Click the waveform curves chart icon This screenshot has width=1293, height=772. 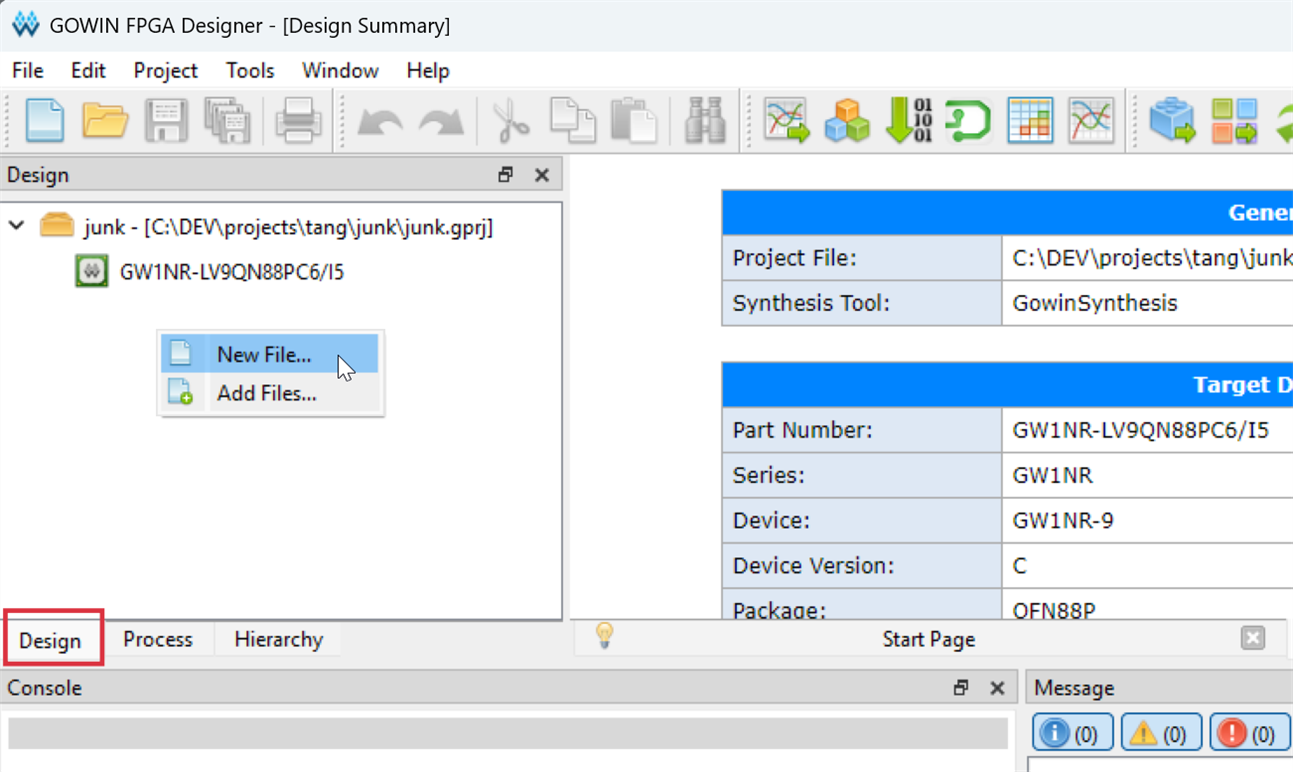click(1091, 120)
